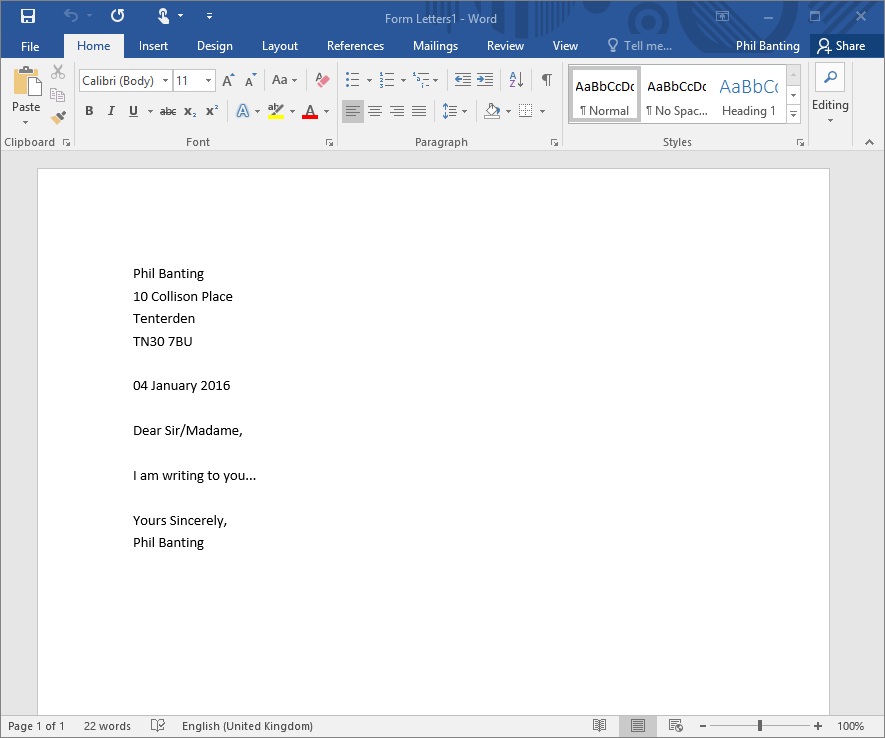
Task: Click the Text Effects glowing A icon
Action: pyautogui.click(x=243, y=111)
